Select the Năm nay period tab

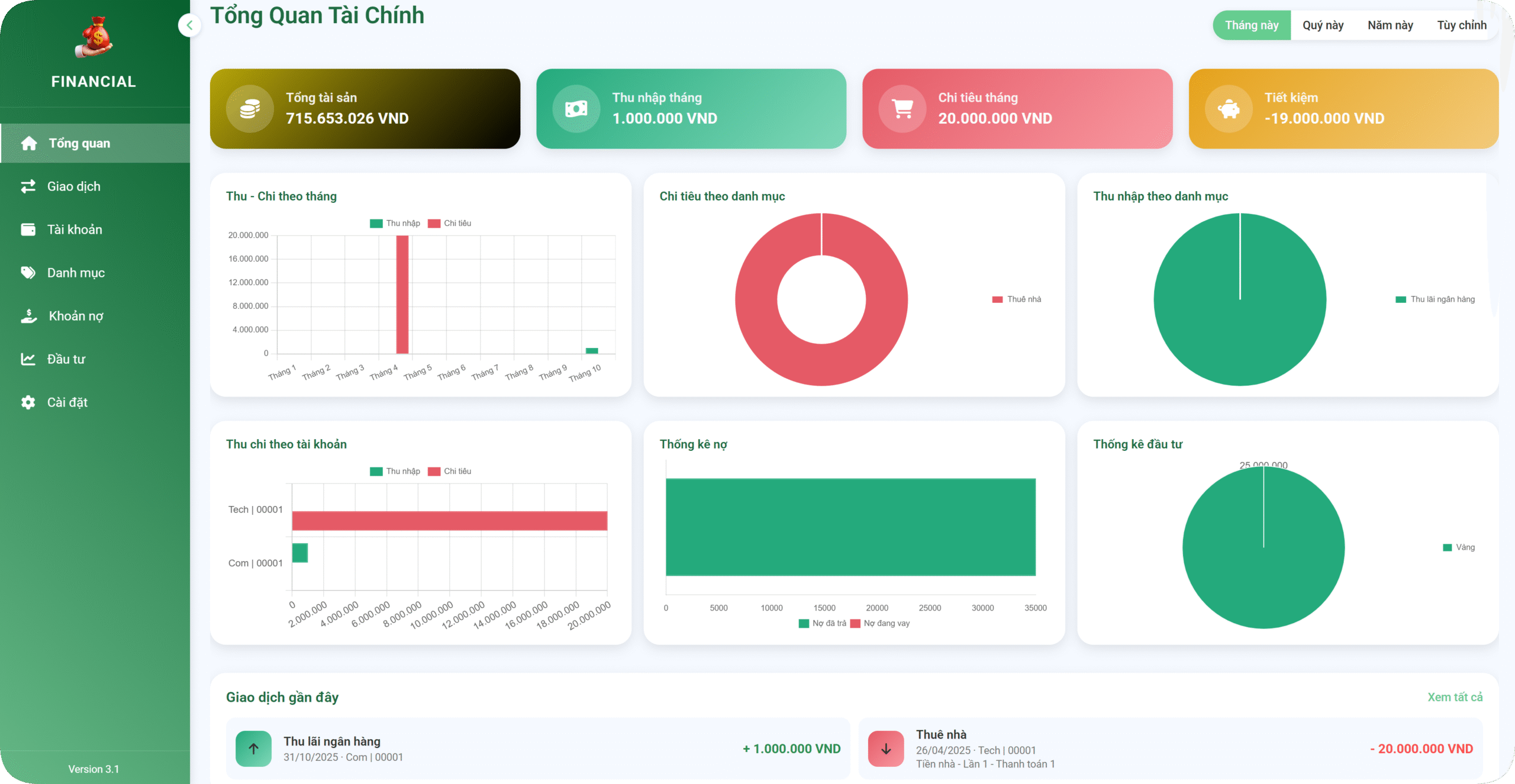[x=1390, y=25]
